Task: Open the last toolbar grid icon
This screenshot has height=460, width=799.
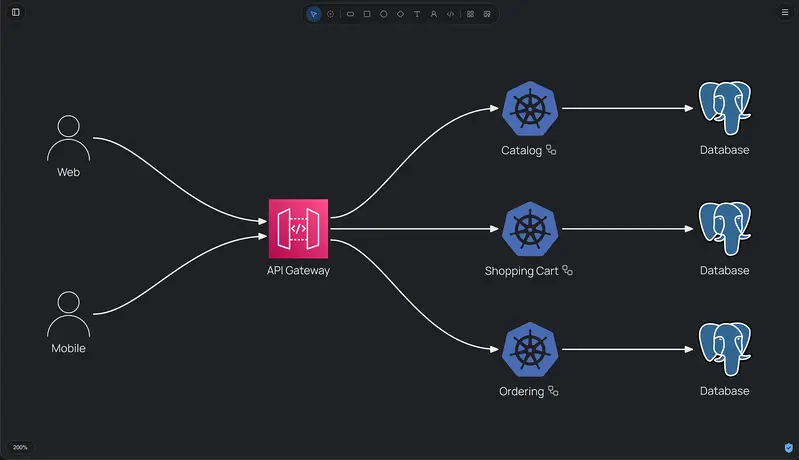Action: tap(487, 14)
